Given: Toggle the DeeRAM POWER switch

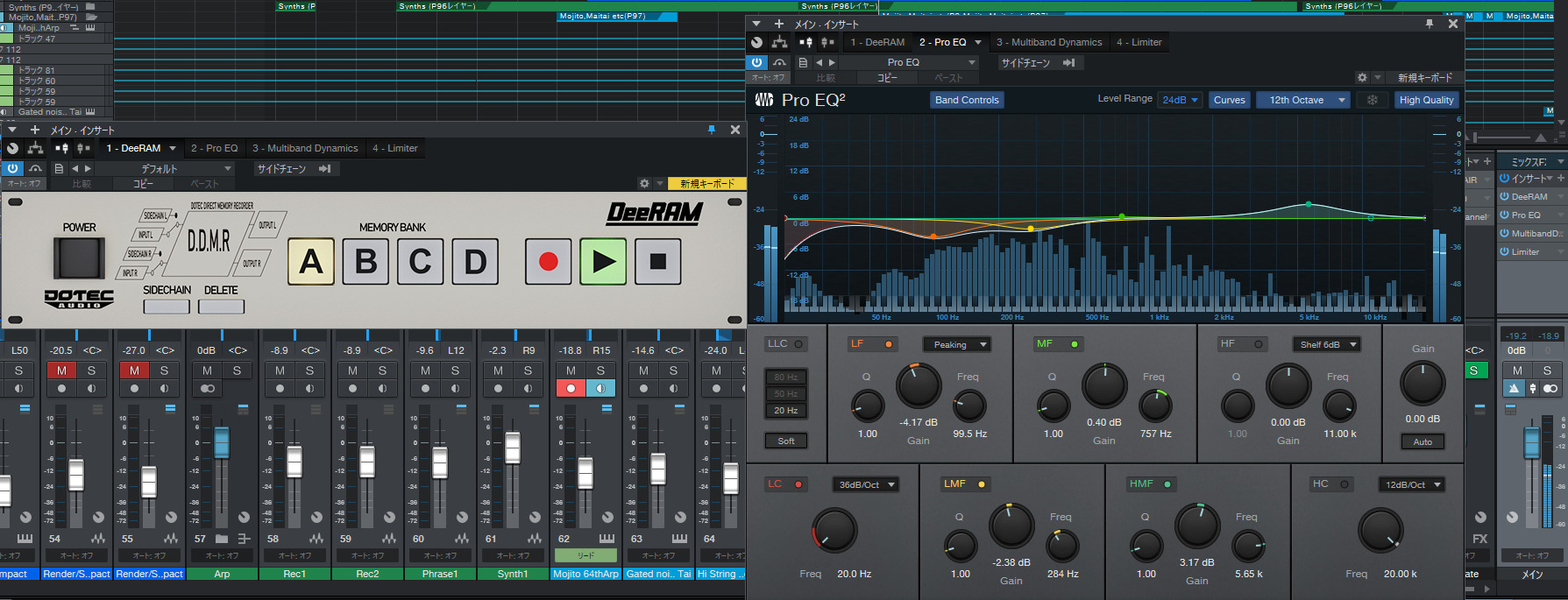Looking at the screenshot, I should pyautogui.click(x=79, y=258).
